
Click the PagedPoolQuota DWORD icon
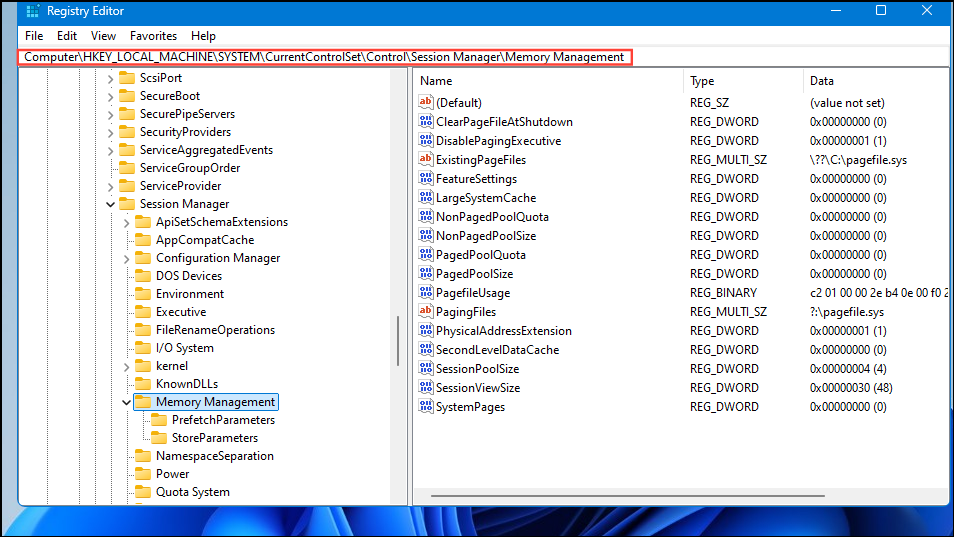pos(425,254)
